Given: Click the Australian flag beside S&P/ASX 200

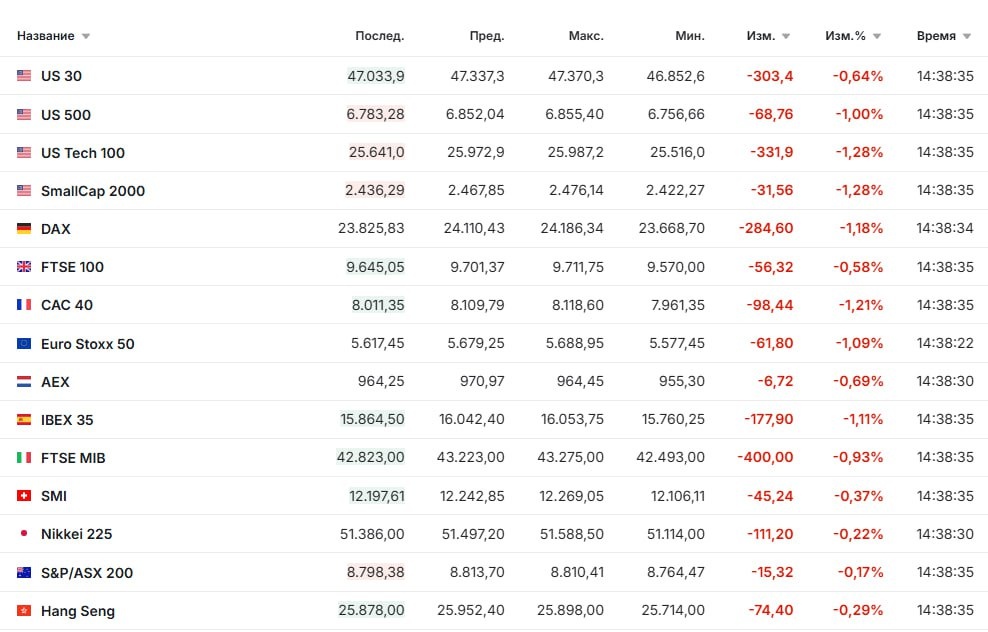Looking at the screenshot, I should pos(24,573).
